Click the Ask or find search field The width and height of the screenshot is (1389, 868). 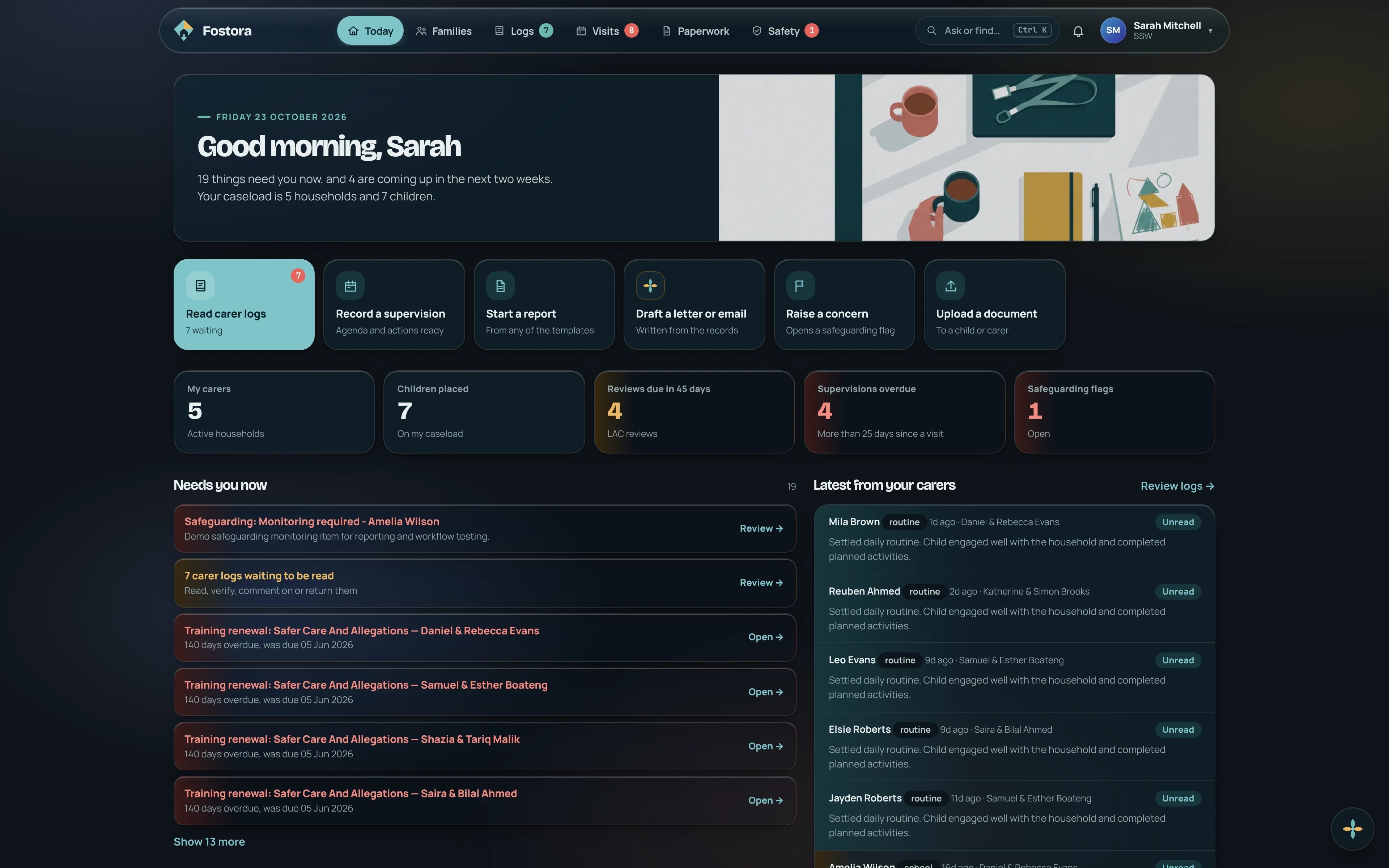click(x=987, y=30)
